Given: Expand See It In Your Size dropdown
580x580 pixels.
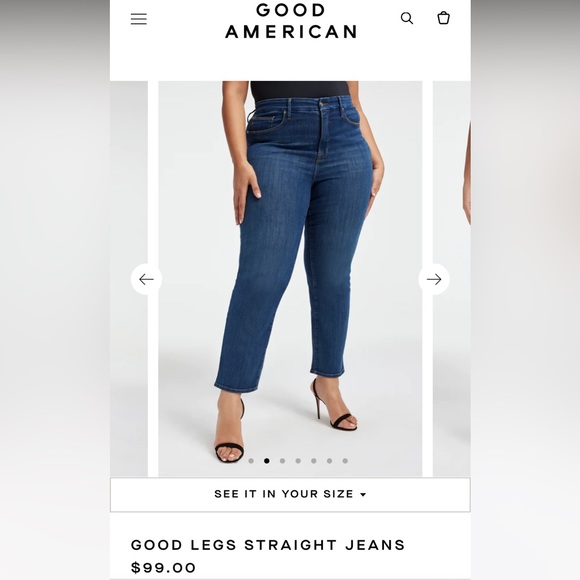Looking at the screenshot, I should coord(290,495).
